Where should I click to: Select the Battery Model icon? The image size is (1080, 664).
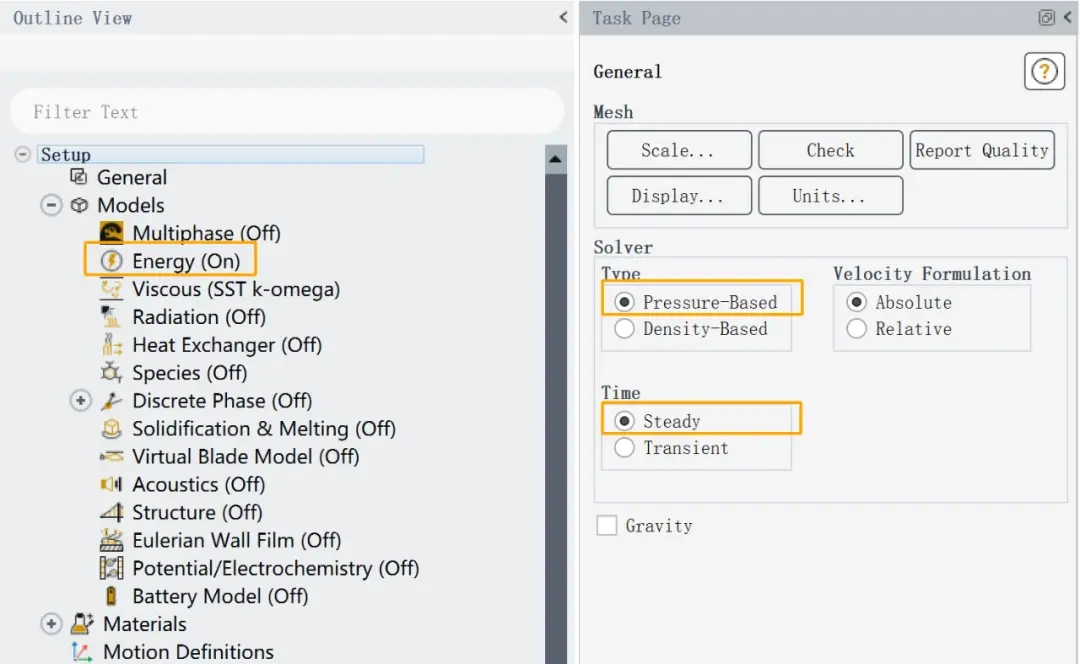[111, 596]
